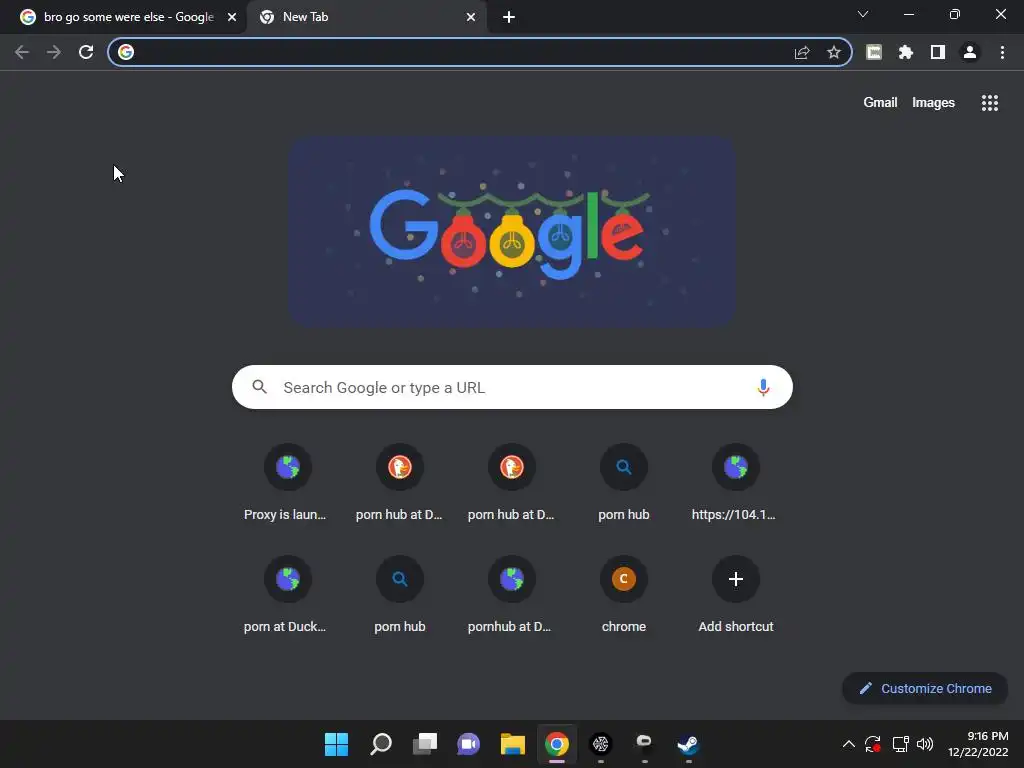This screenshot has height=768, width=1024.
Task: Open Task View on the taskbar
Action: click(x=424, y=744)
